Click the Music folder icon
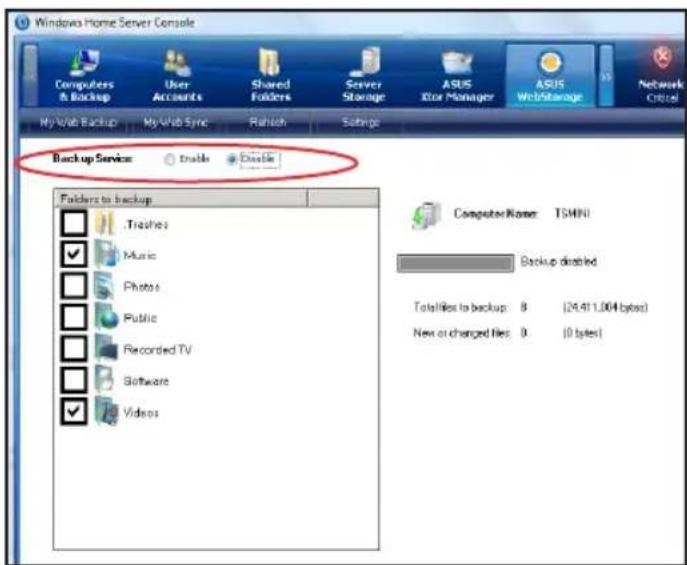The image size is (687, 565). (x=106, y=254)
